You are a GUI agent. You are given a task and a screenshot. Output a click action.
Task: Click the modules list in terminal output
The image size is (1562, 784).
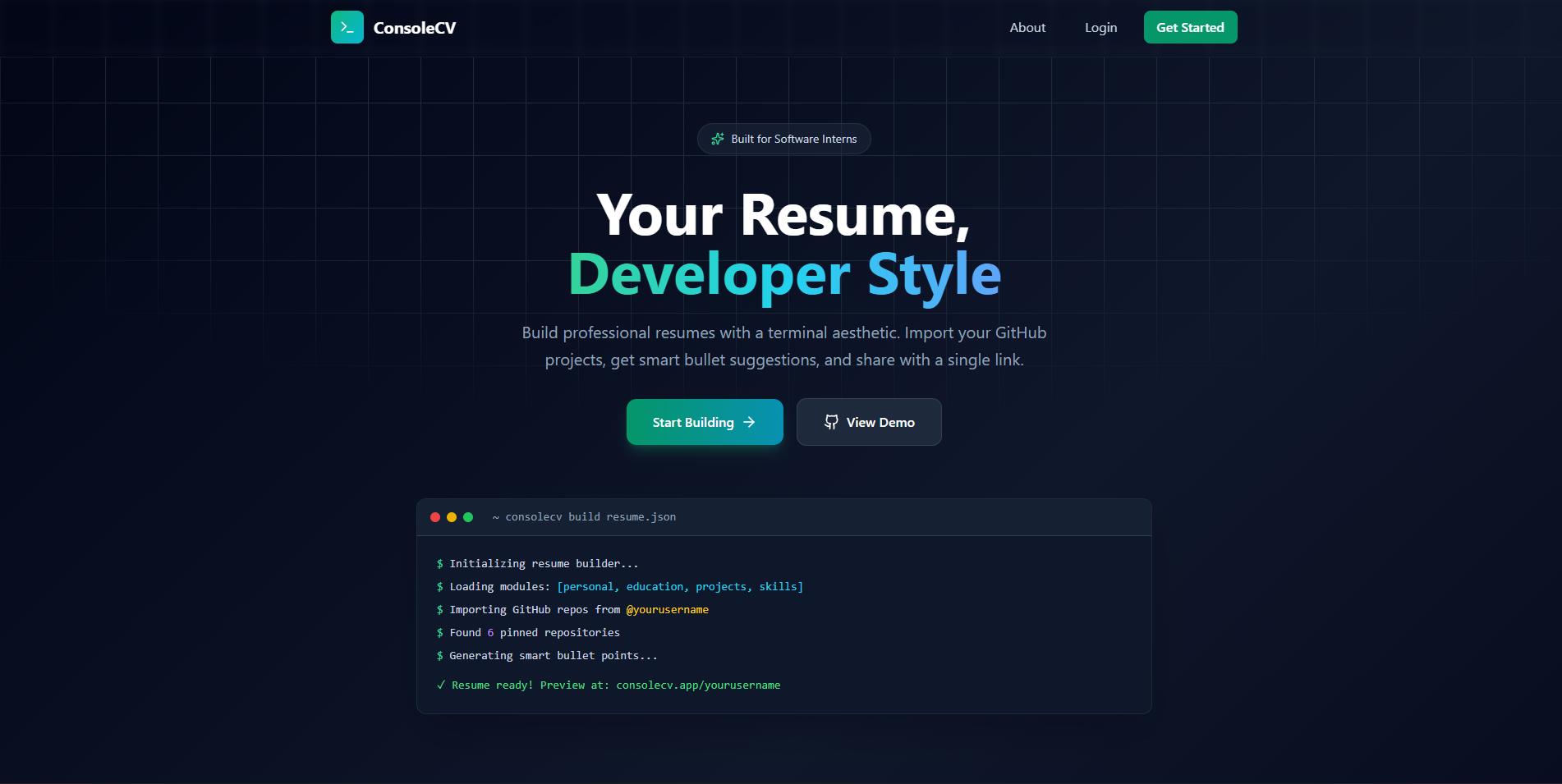tap(680, 586)
